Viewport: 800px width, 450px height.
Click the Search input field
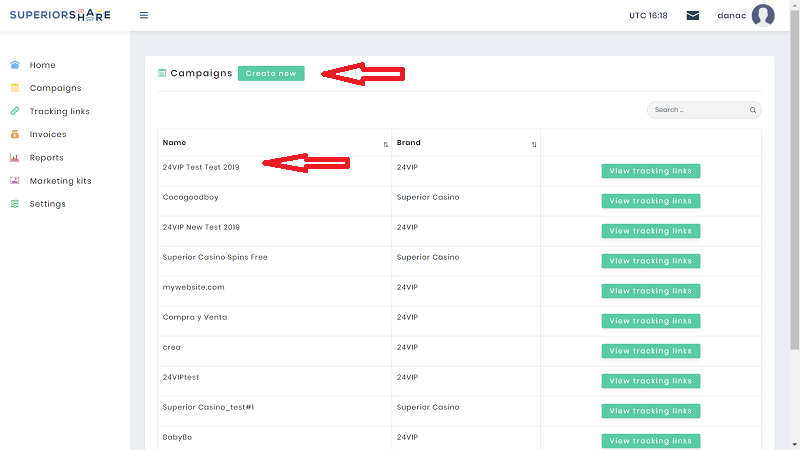[704, 110]
